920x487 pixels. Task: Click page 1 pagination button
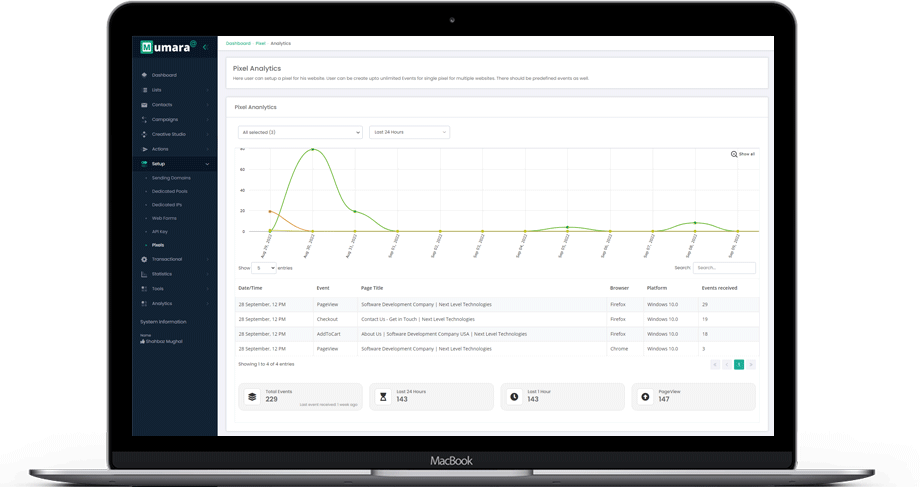tap(739, 365)
